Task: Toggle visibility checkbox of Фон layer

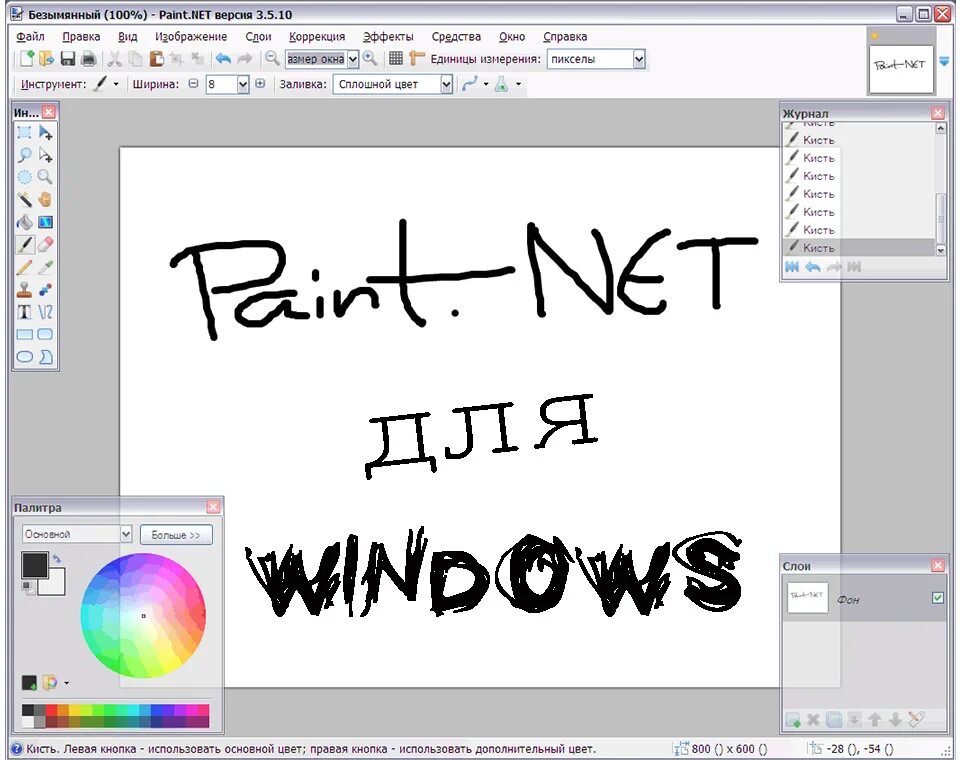Action: pos(937,598)
